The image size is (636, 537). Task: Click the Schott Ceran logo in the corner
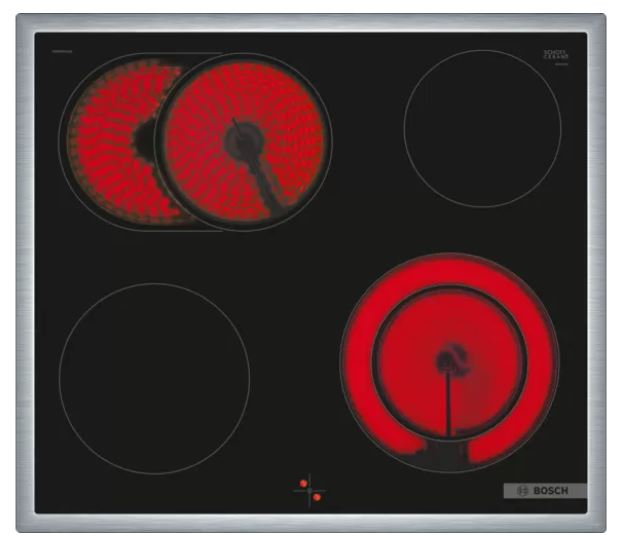tap(556, 55)
